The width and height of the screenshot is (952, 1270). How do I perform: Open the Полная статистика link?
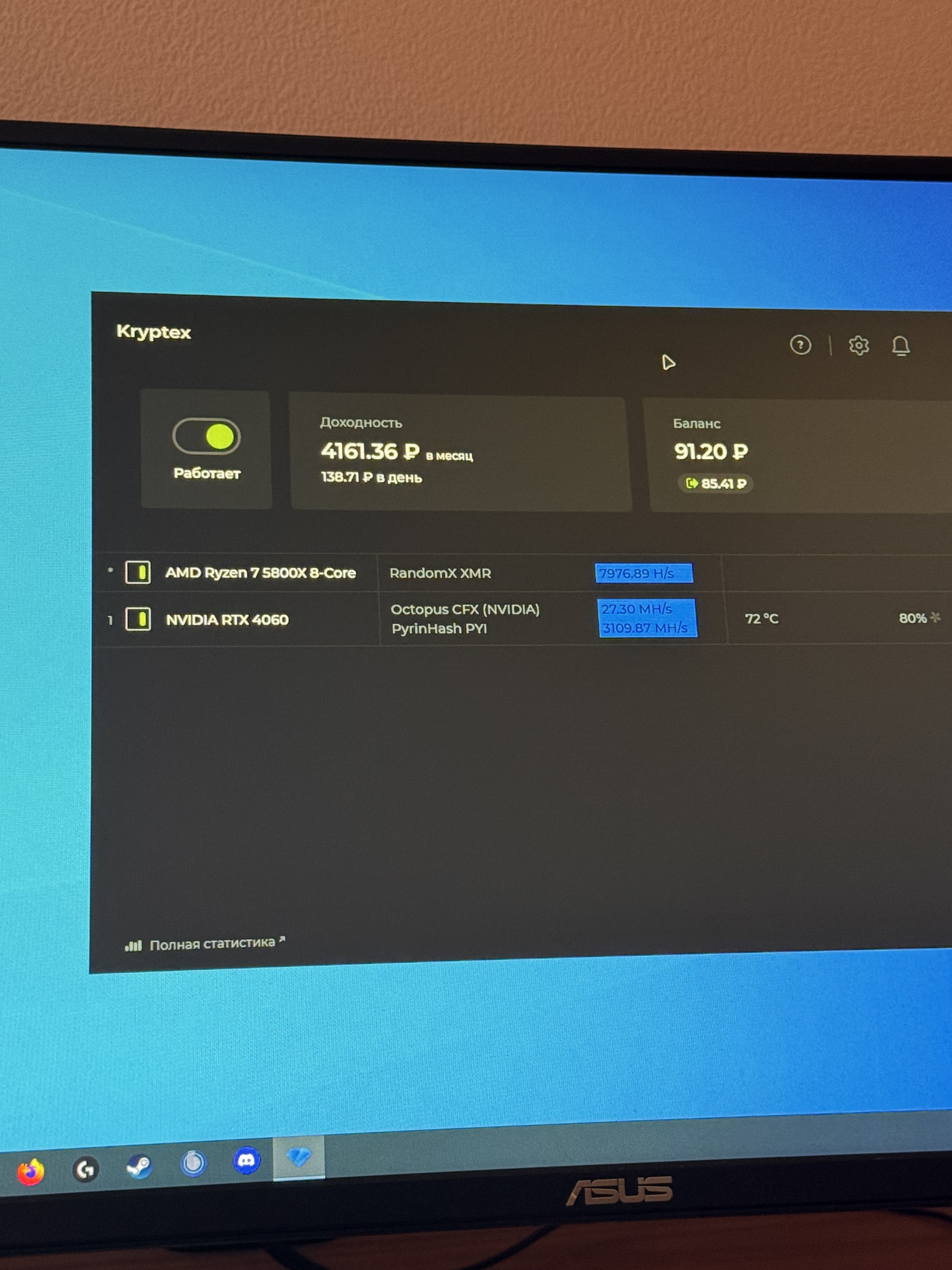coord(217,943)
